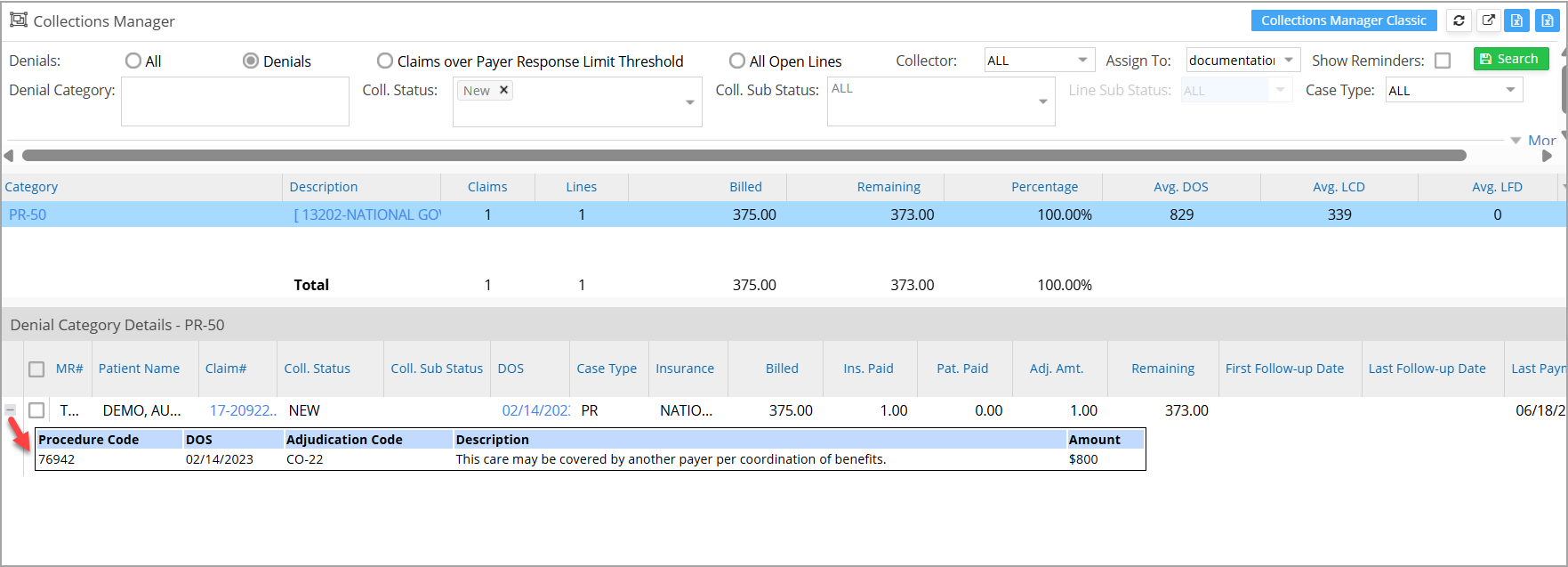Click the Ins. Paid column header

click(868, 369)
